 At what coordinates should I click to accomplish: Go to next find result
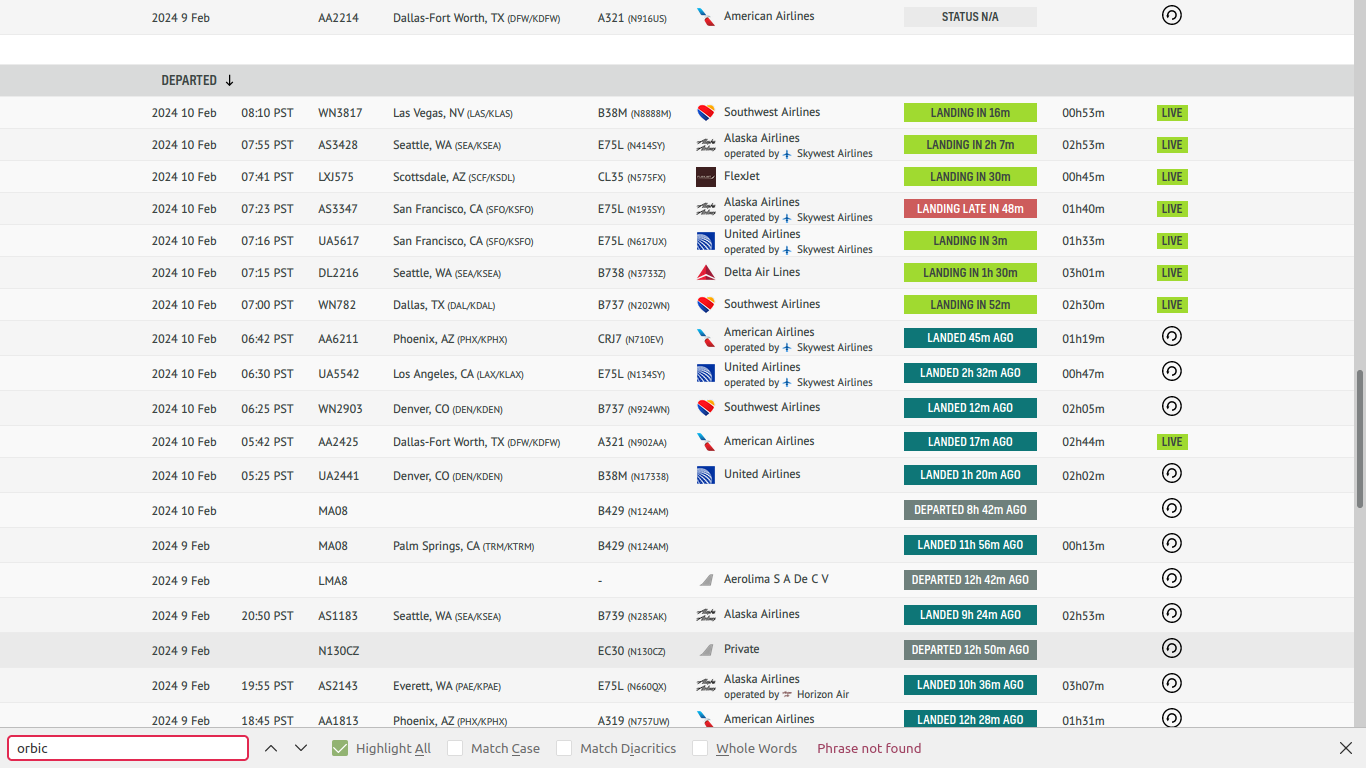[x=301, y=748]
